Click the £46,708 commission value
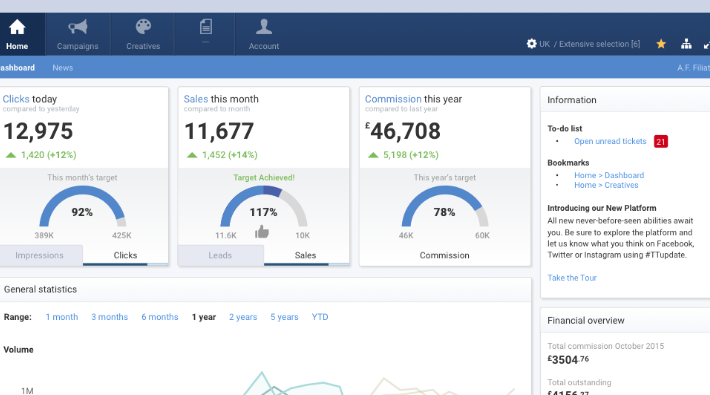 tap(403, 131)
